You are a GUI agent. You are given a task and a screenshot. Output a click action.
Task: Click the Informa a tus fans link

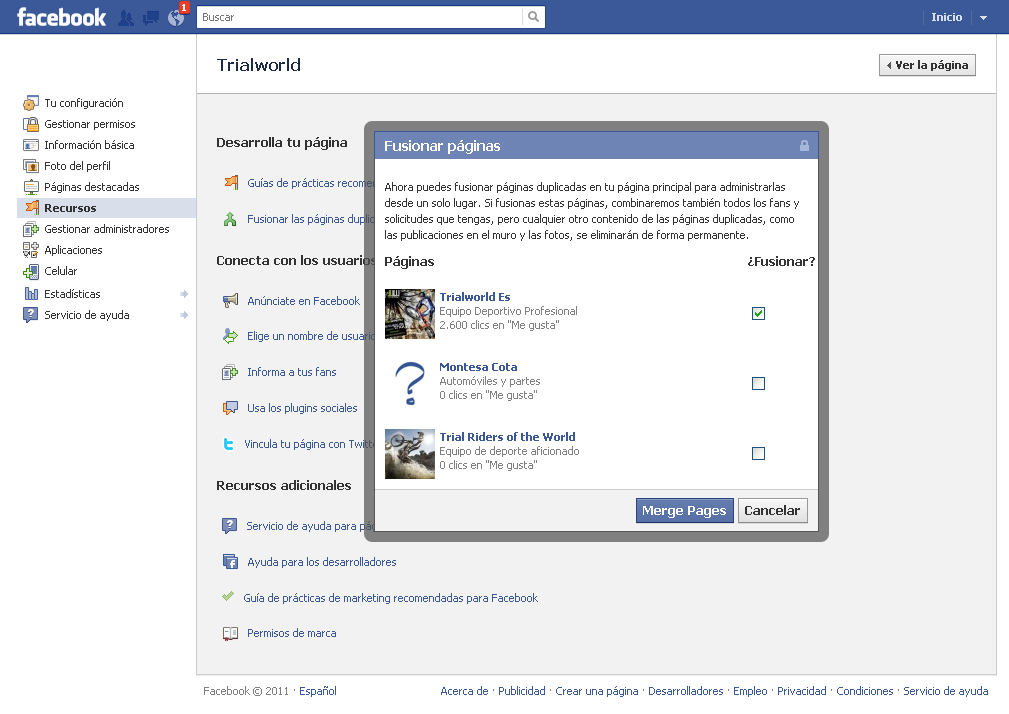point(292,372)
